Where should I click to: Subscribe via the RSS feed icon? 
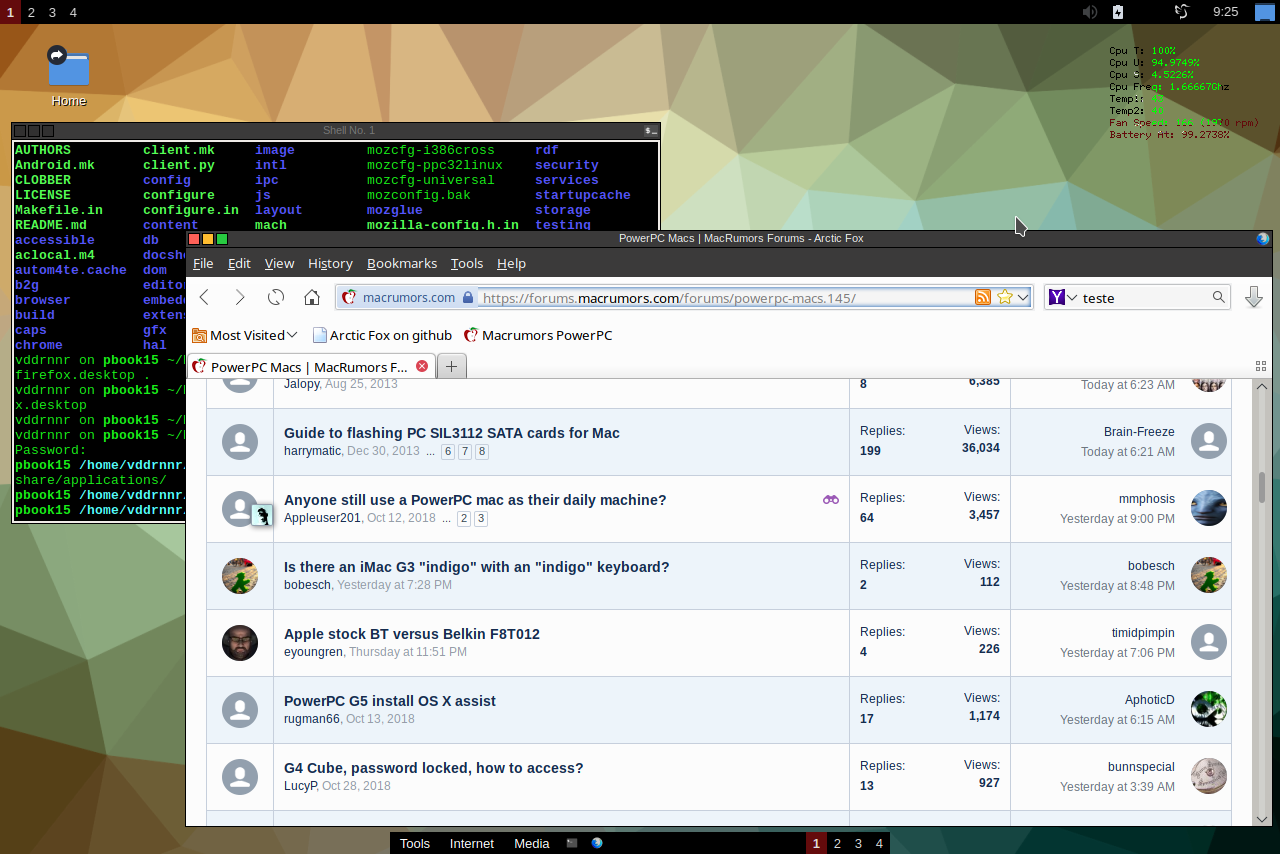click(983, 297)
